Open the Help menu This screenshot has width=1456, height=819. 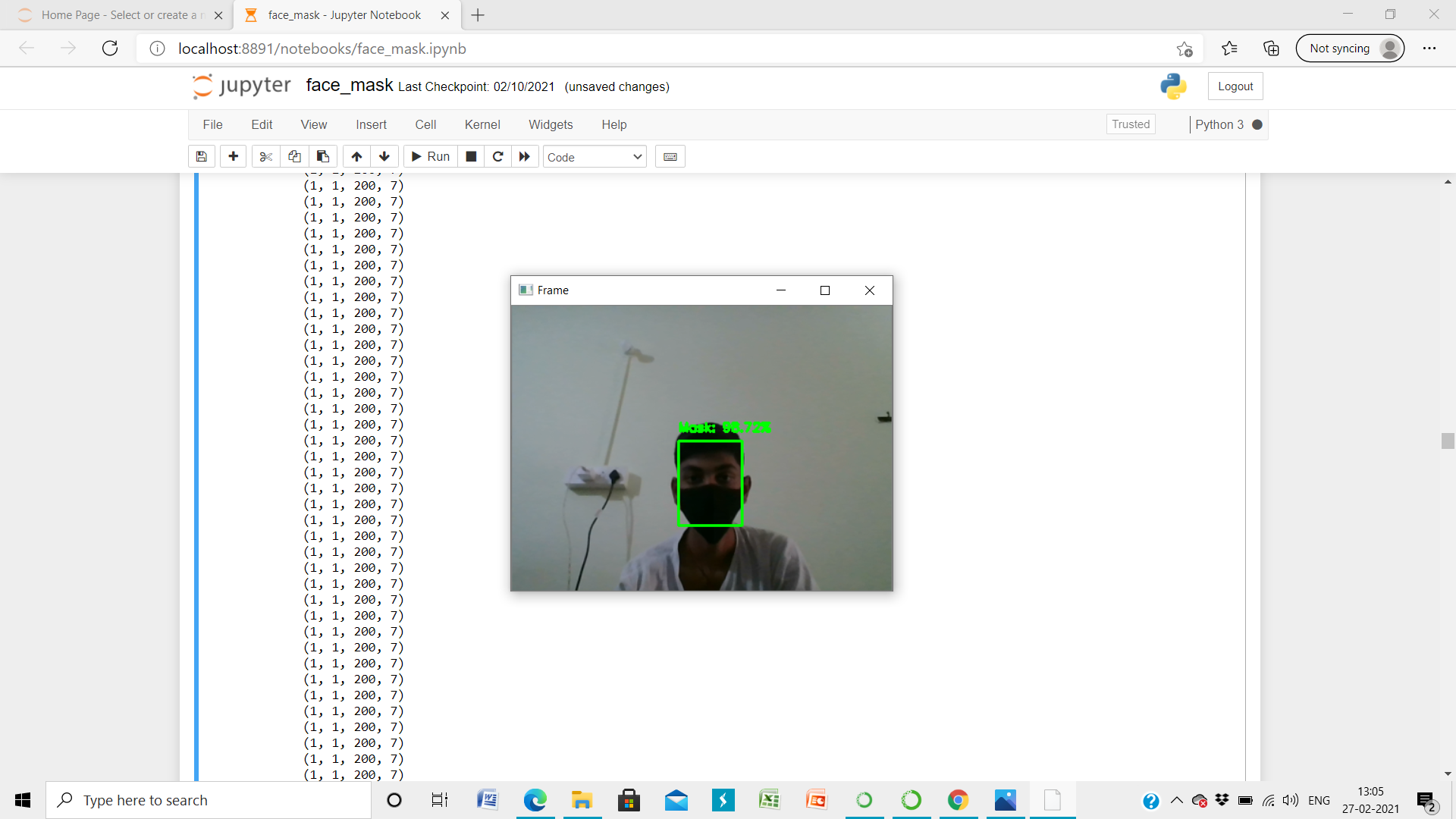(x=614, y=124)
